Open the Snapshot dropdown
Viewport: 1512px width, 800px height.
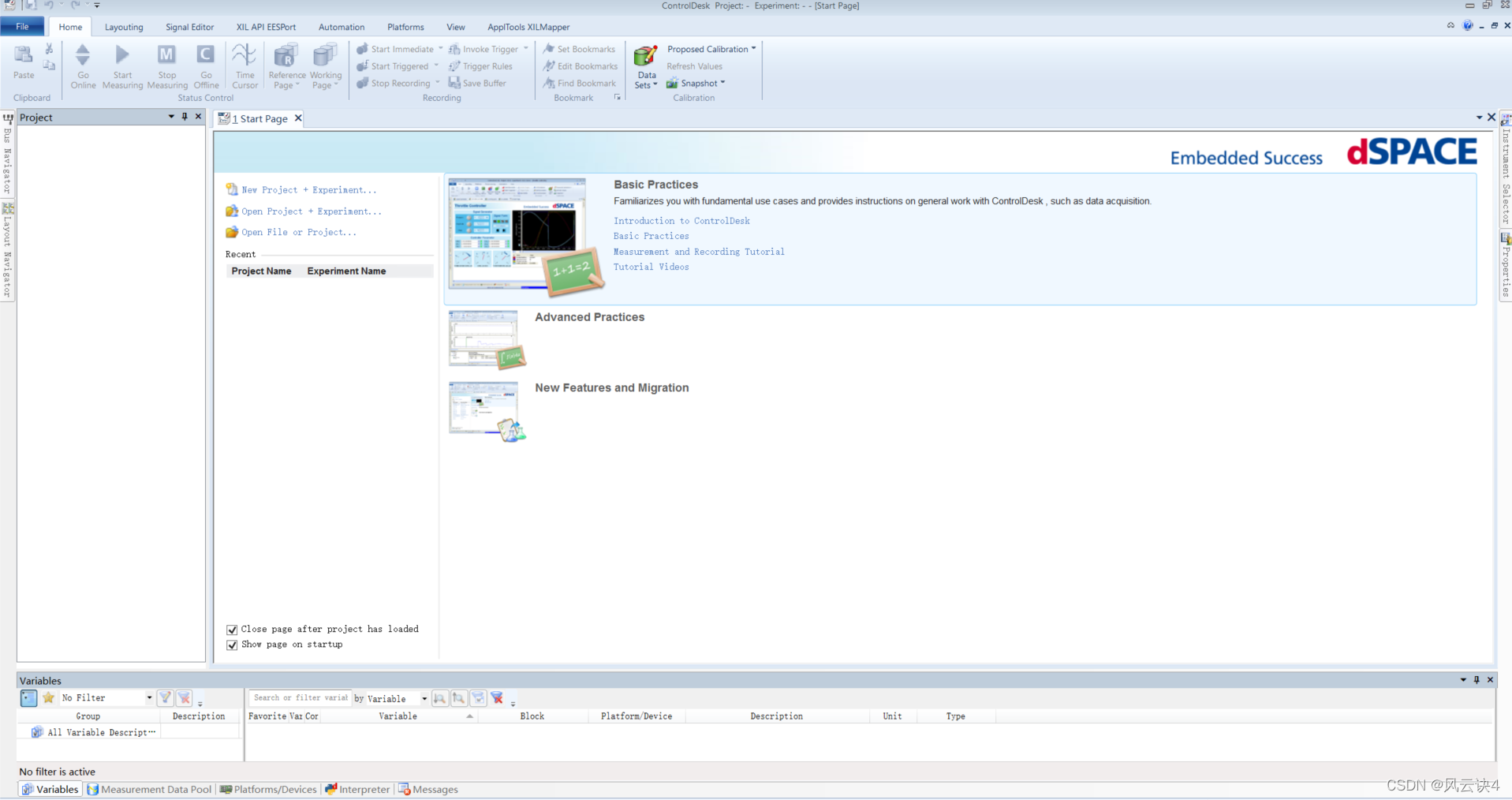tap(696, 83)
